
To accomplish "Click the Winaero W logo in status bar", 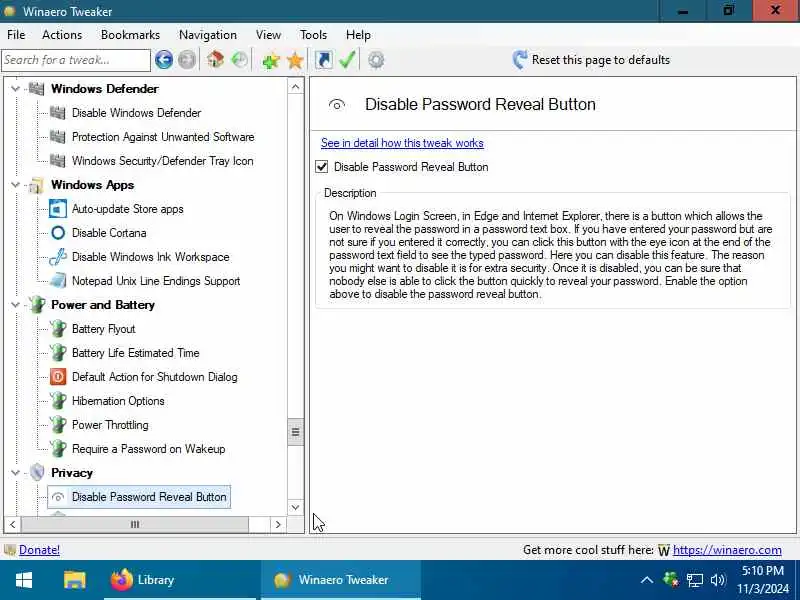I will 663,551.
